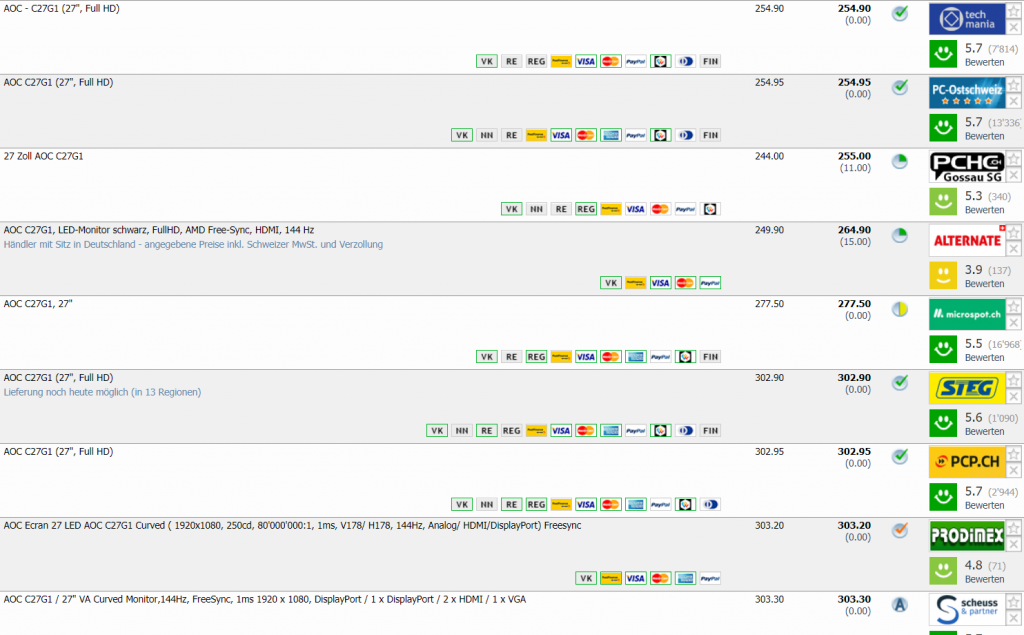
Task: Click the blue 'A' availability icon for scheuss
Action: point(900,604)
